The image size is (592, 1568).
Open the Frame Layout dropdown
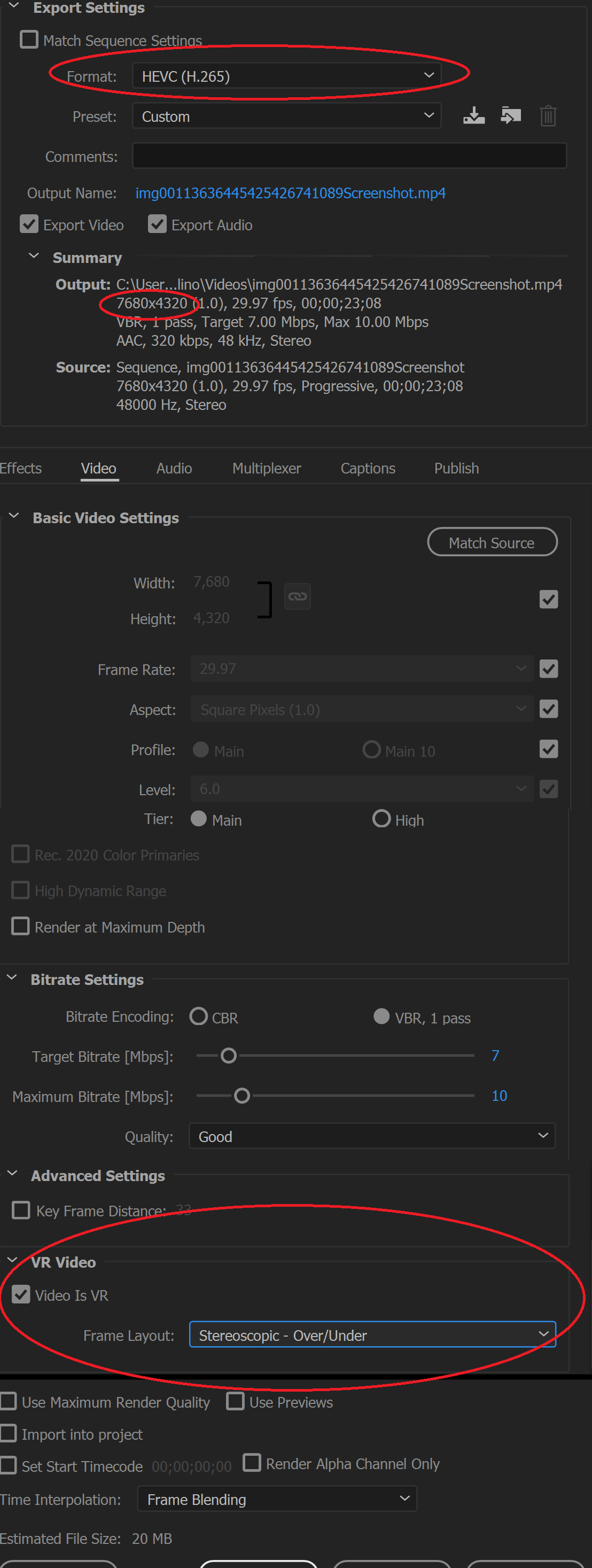(x=372, y=1335)
